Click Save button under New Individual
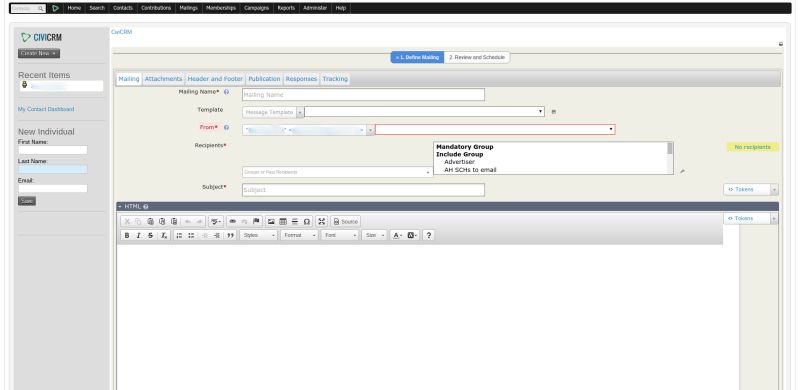Screen dimensions: 800x390 click(27, 201)
